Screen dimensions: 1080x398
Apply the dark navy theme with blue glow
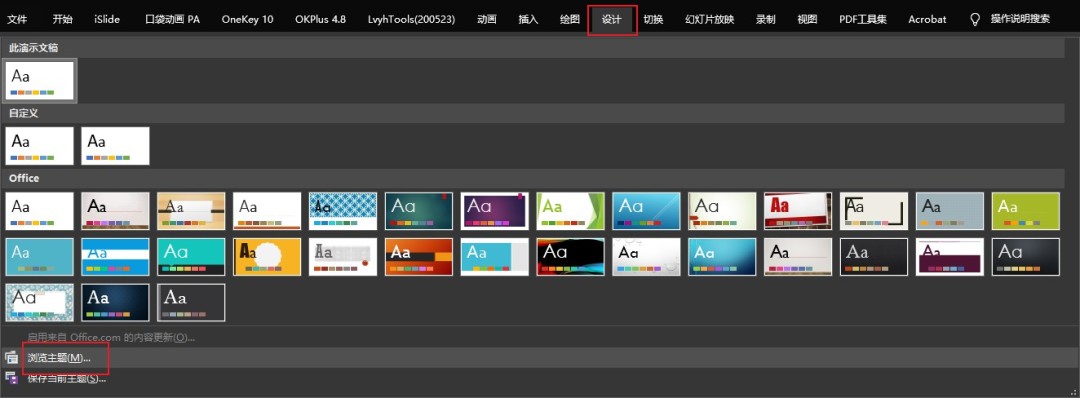coord(115,303)
